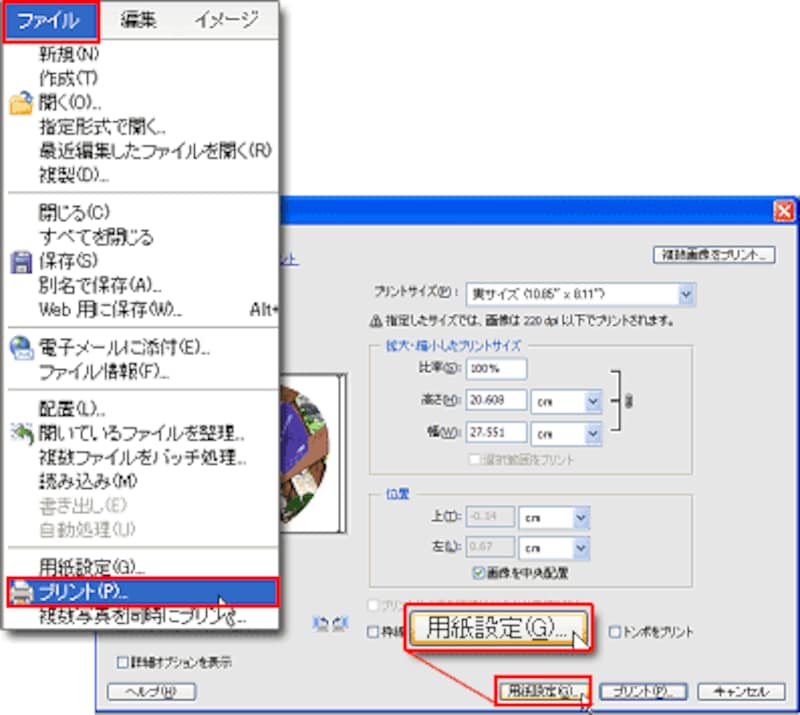Choose 新規(N) from the file menu
Image resolution: width=800 pixels, height=715 pixels.
click(69, 54)
